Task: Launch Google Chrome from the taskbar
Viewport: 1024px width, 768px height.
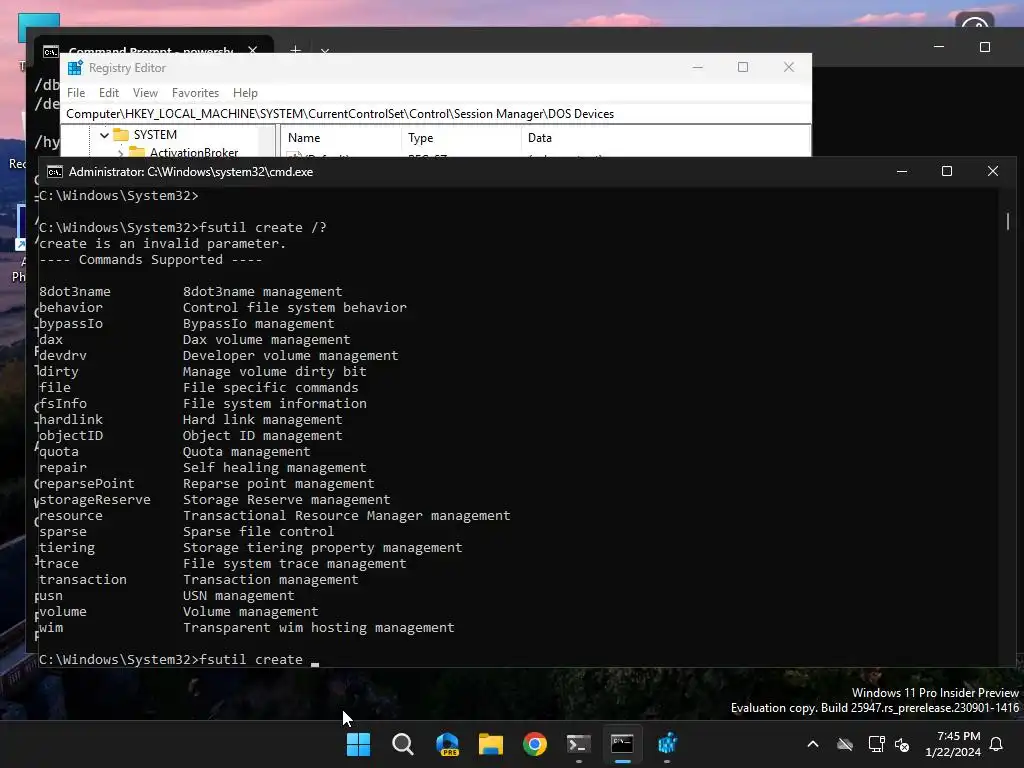Action: click(x=535, y=744)
